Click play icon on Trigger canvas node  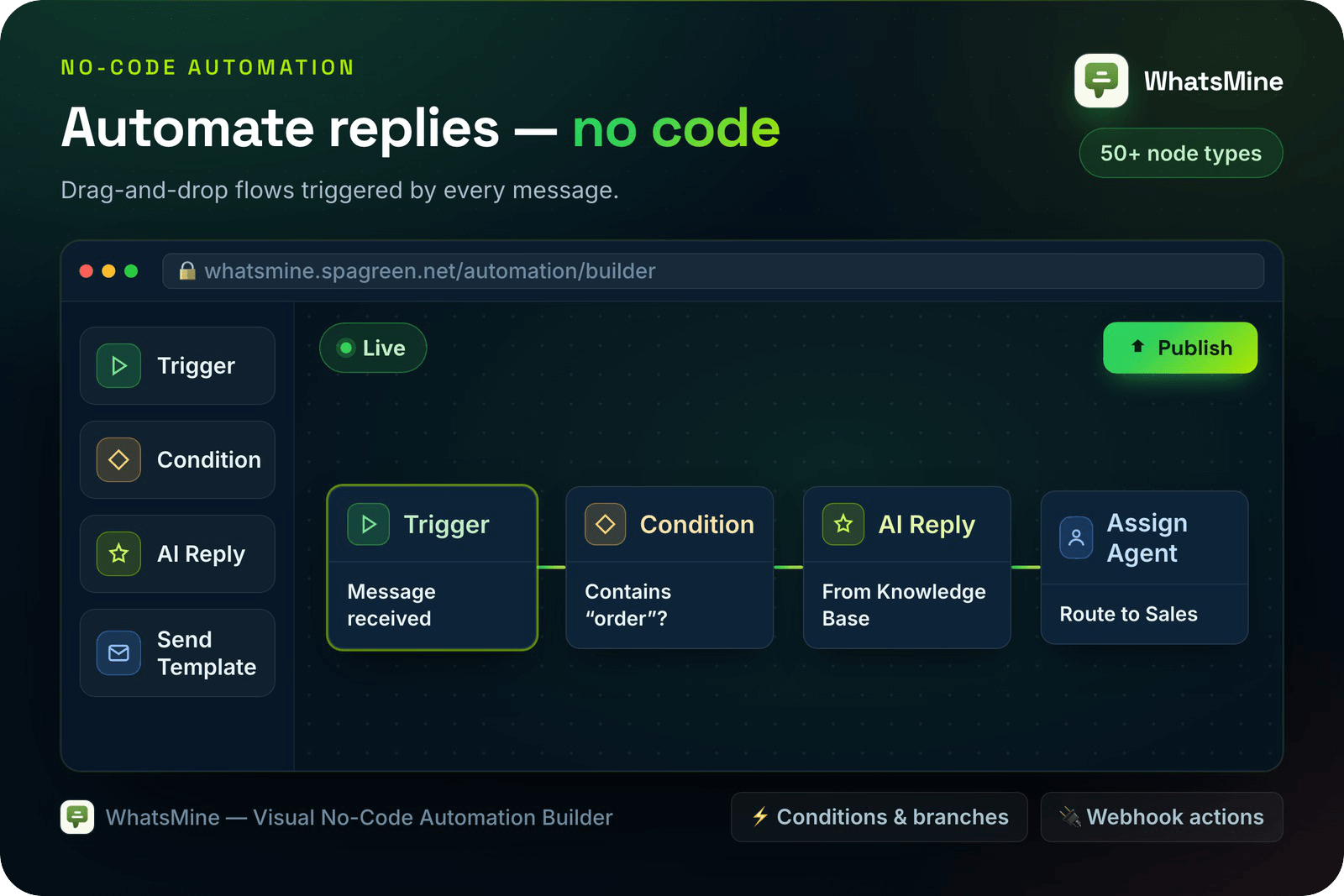click(x=369, y=525)
